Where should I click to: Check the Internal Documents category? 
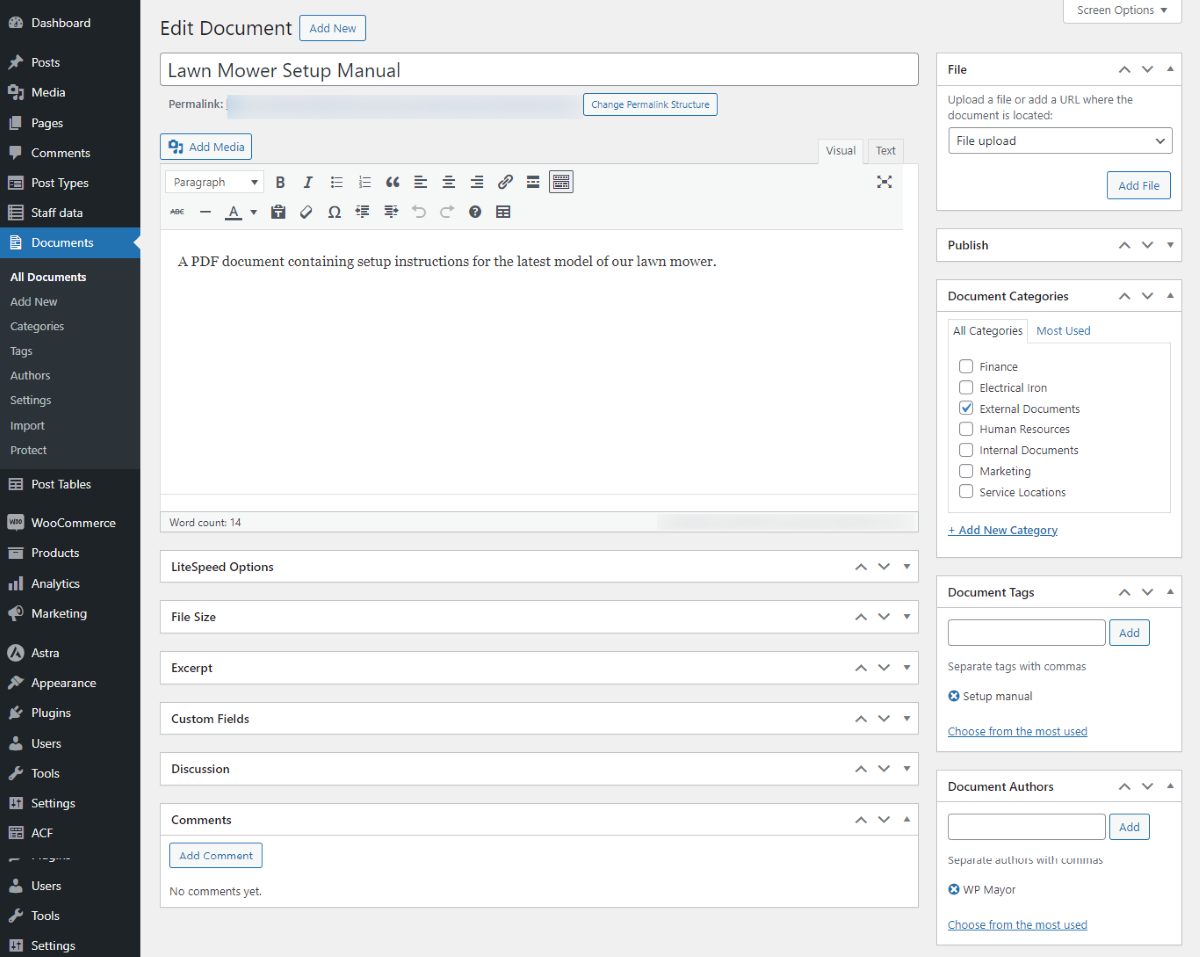[x=966, y=450]
